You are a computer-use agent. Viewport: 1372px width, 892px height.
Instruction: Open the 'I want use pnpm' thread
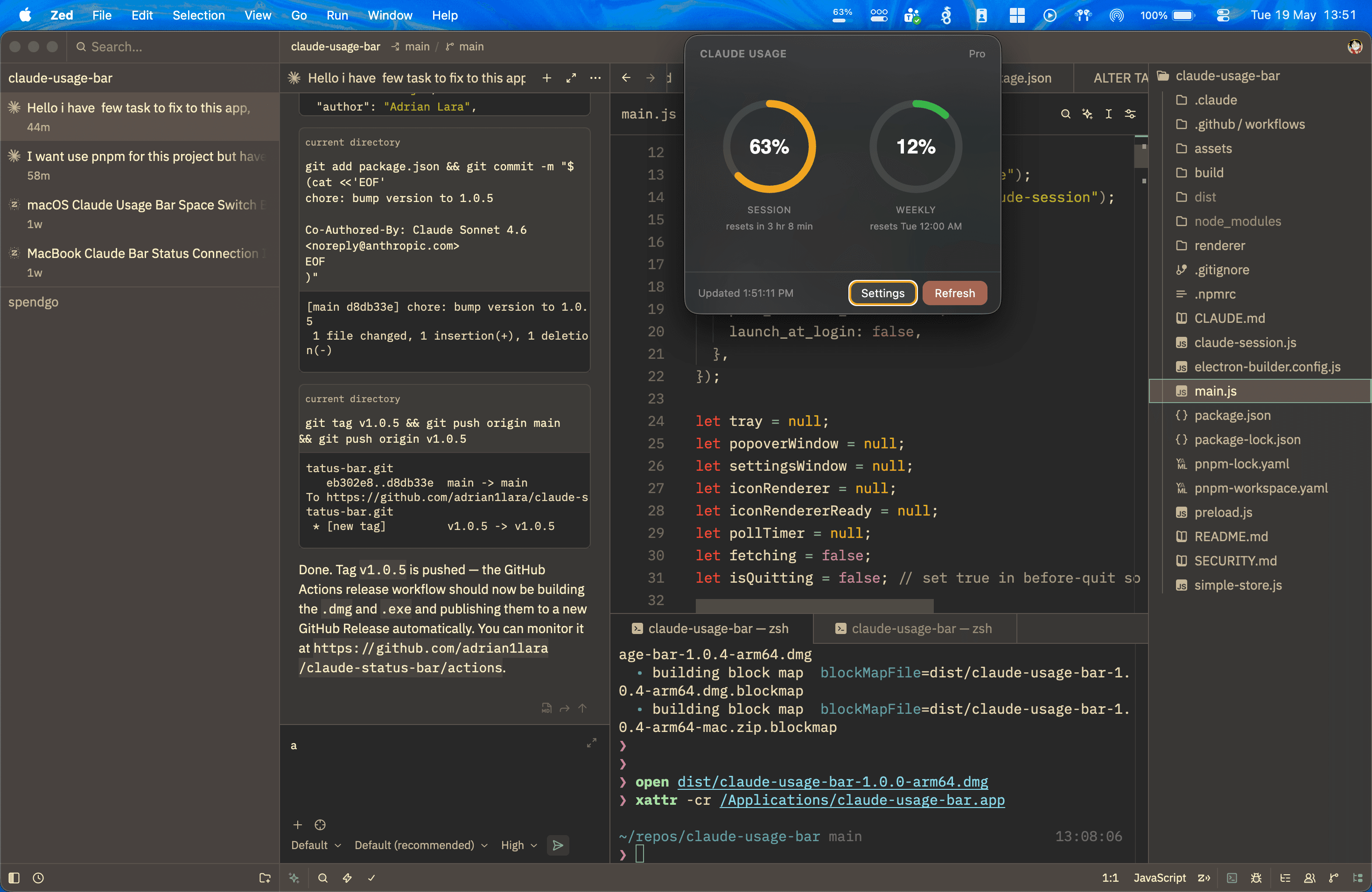140,165
